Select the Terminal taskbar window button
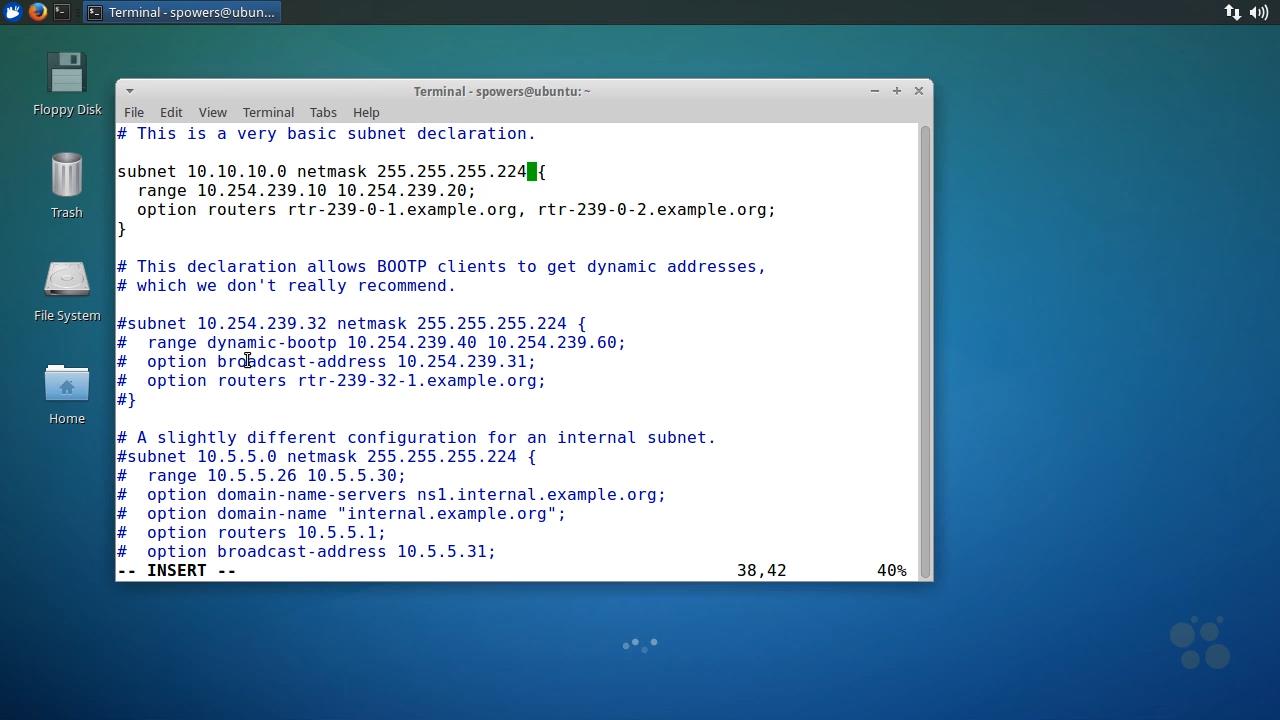This screenshot has width=1280, height=720. click(x=181, y=12)
